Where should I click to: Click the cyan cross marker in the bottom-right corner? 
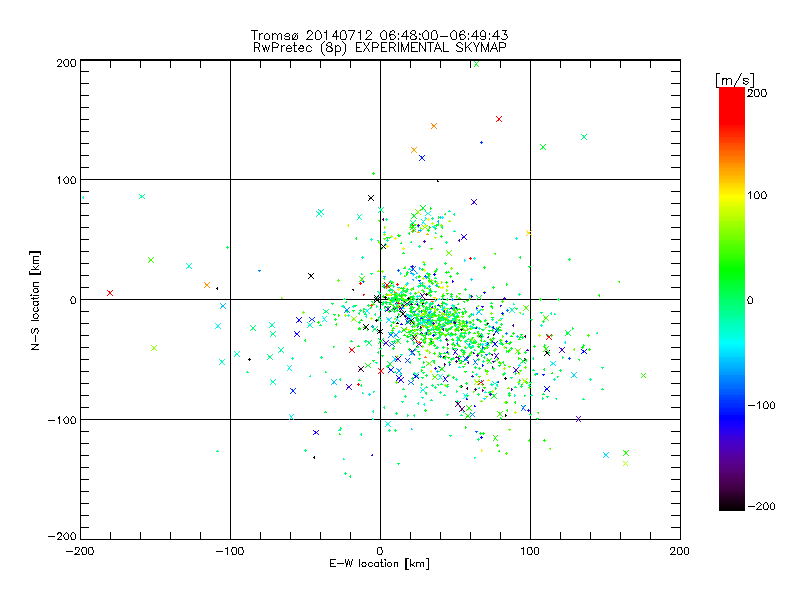tap(606, 455)
